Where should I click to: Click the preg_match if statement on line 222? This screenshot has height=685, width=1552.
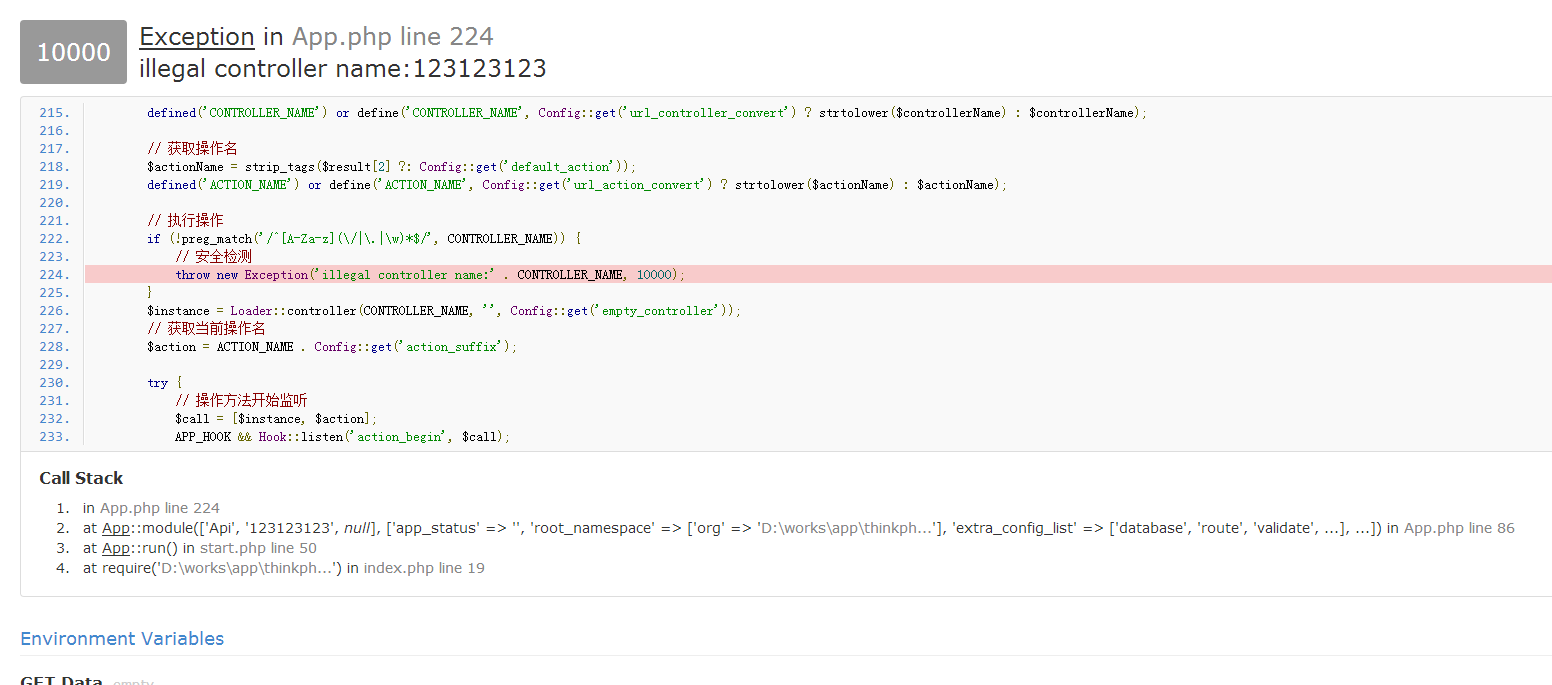(363, 239)
